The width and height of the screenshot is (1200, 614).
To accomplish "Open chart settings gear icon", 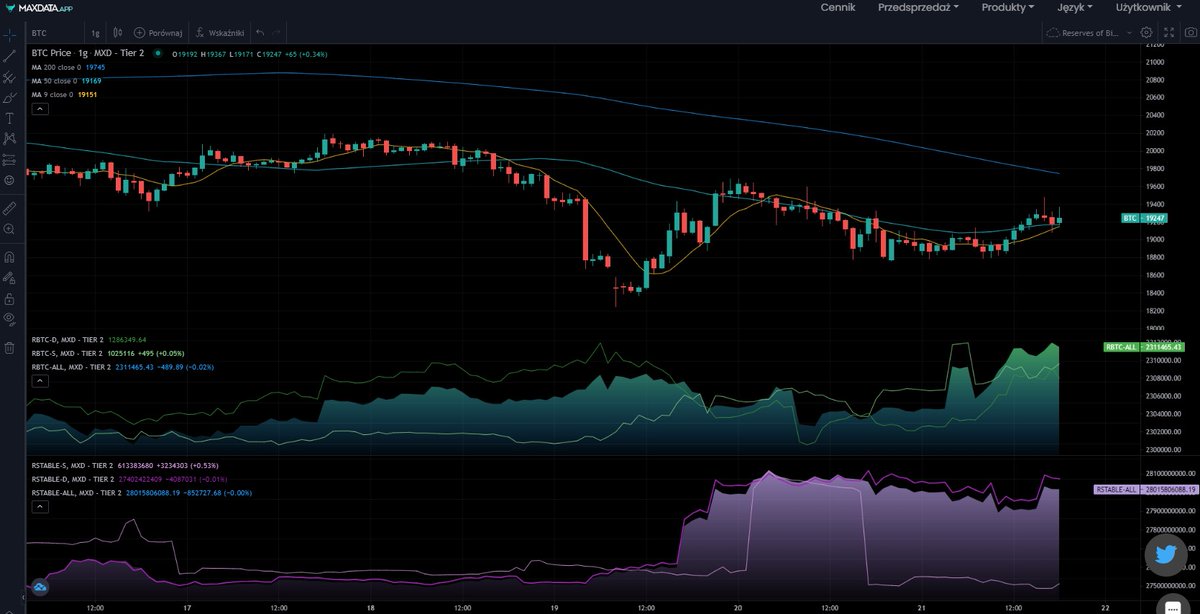I will point(1147,33).
